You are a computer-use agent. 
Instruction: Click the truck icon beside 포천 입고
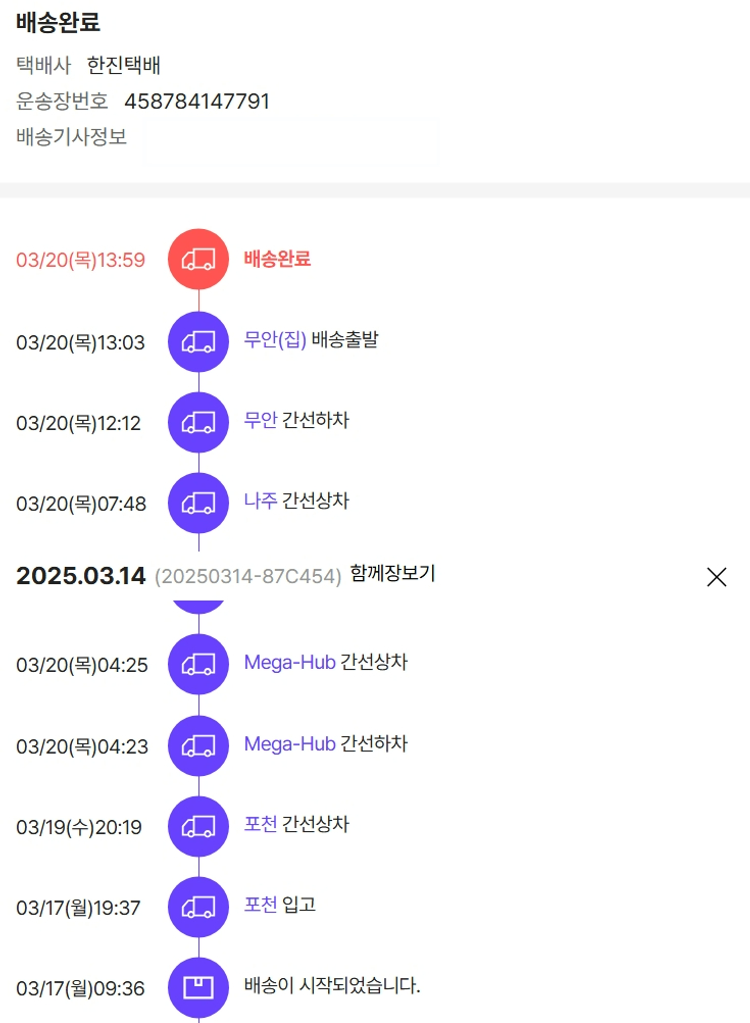click(x=198, y=907)
